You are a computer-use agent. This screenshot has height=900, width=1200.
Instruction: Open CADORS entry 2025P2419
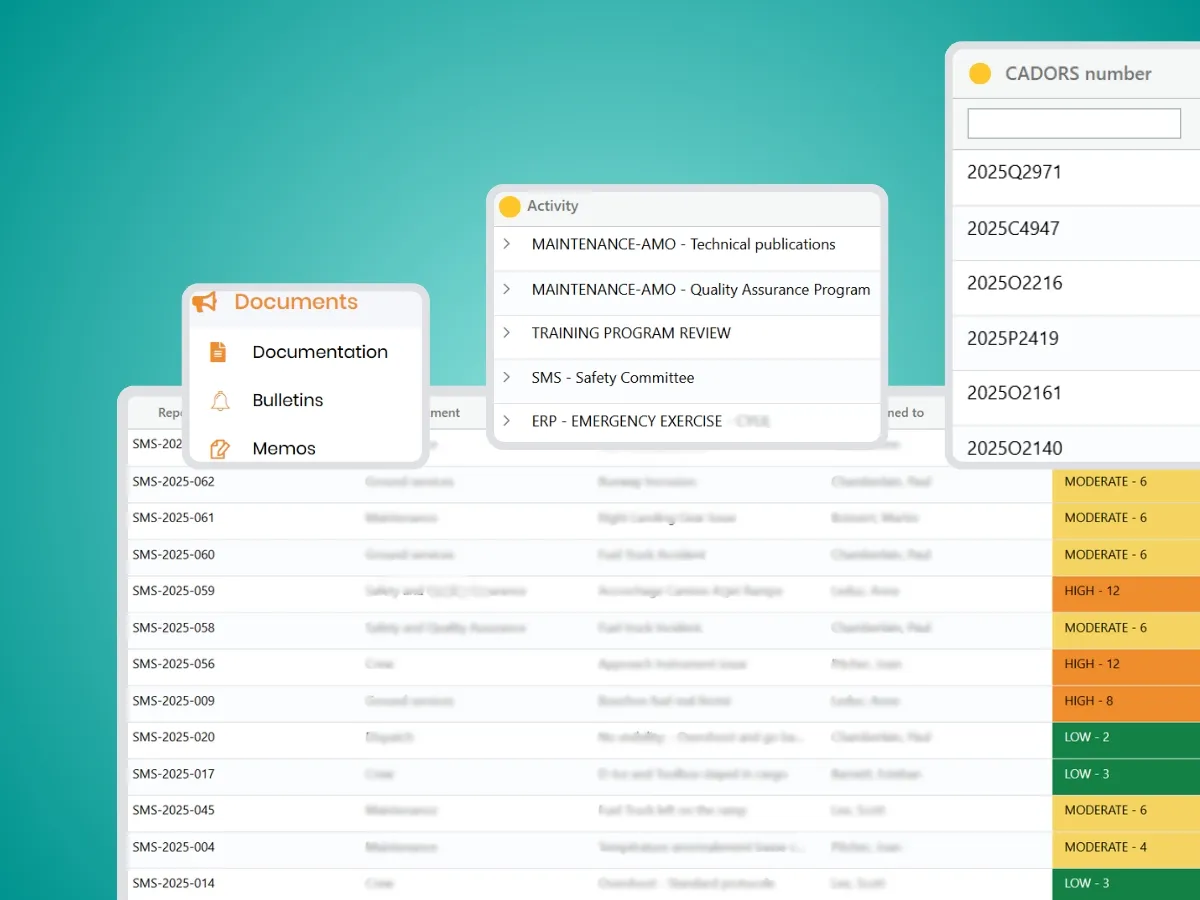point(1012,338)
